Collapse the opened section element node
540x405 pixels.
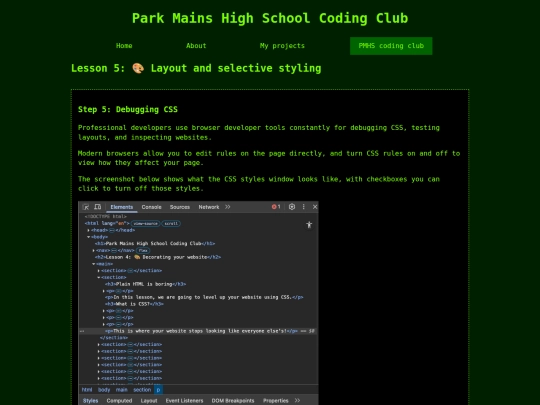point(99,277)
